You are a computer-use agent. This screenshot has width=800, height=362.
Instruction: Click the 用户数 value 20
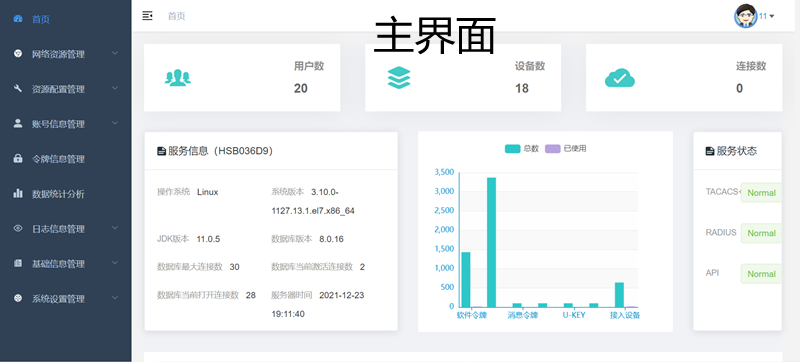301,88
